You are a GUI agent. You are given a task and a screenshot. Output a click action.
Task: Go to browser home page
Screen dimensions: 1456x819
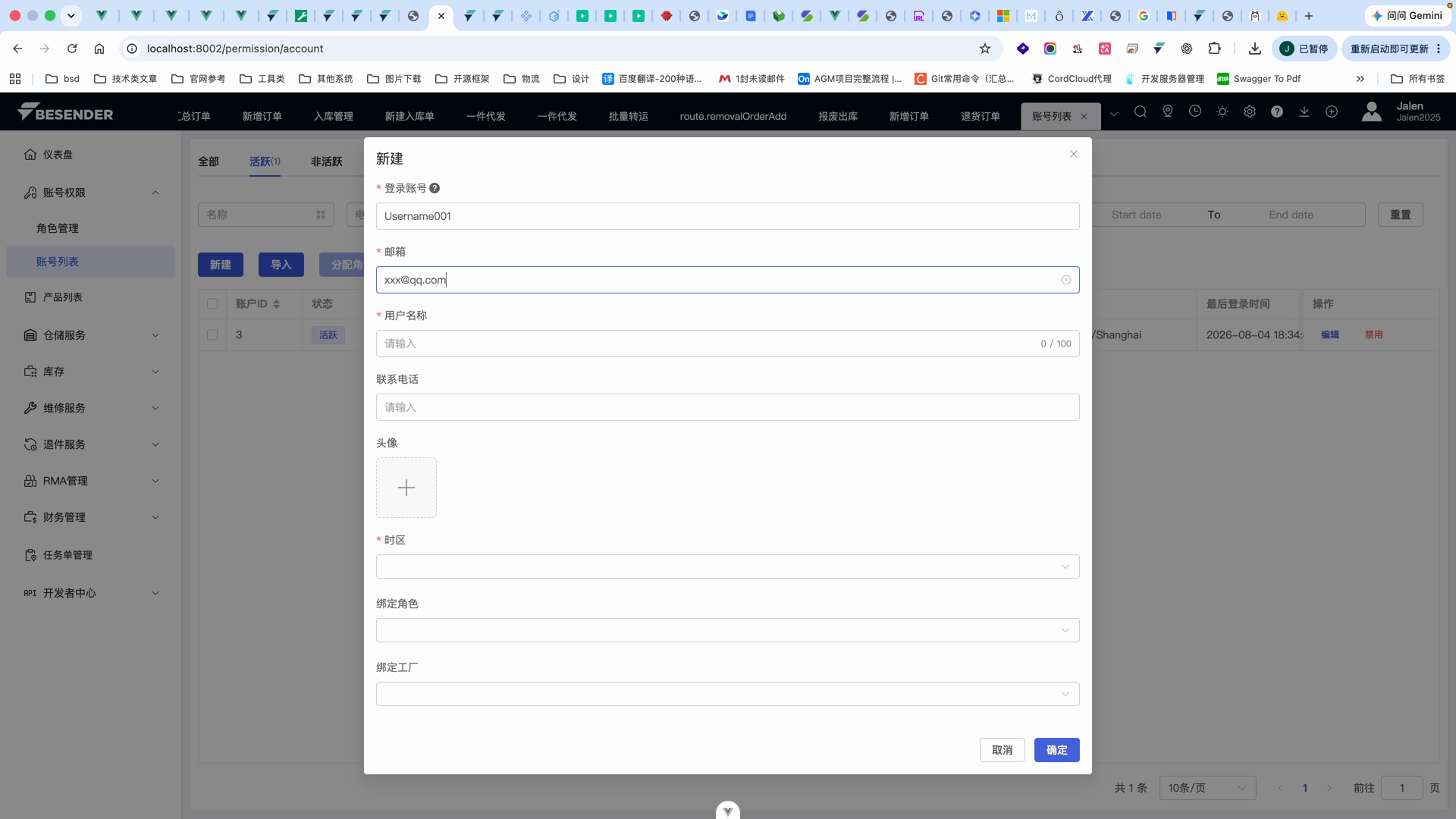click(x=99, y=49)
